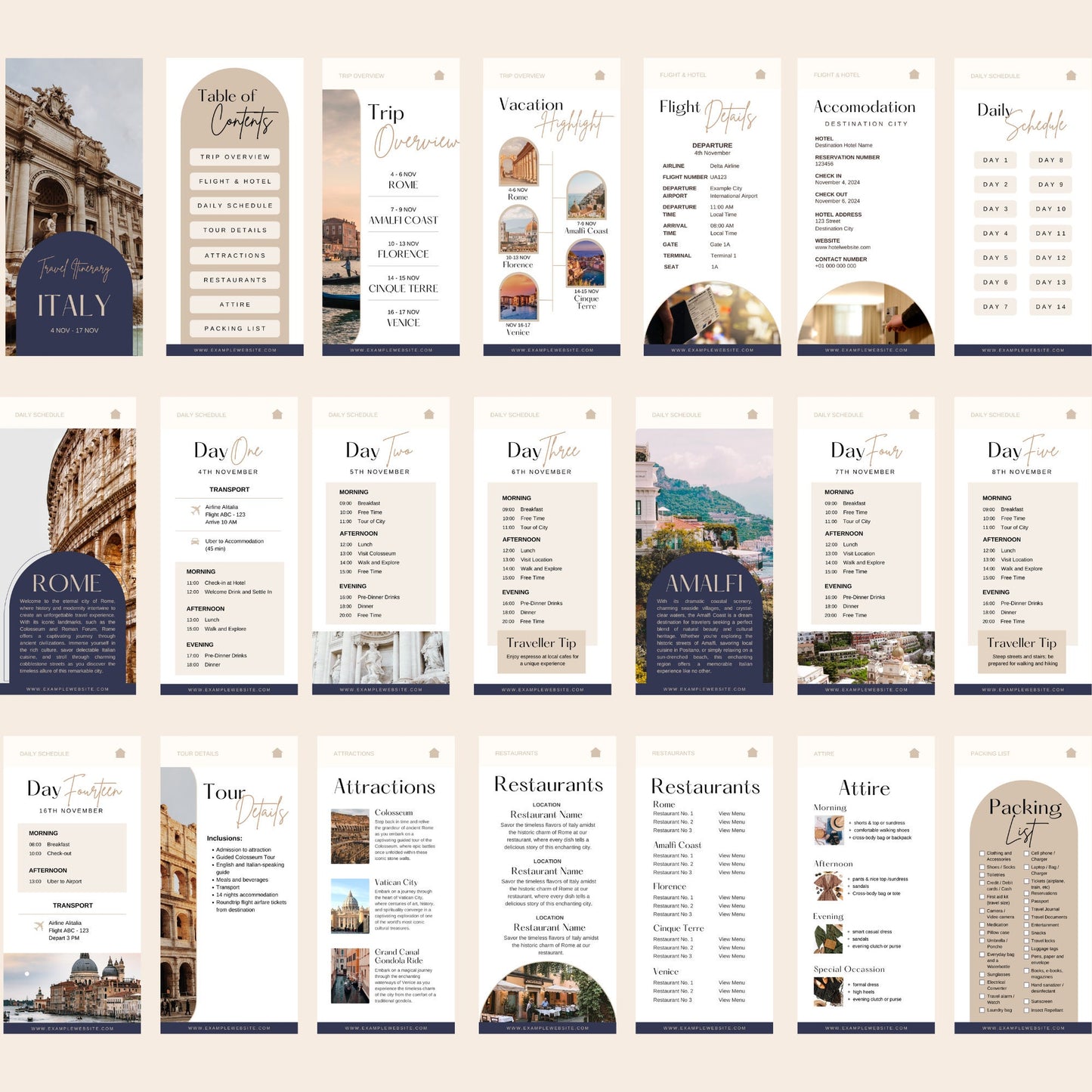Select PACKING LIST in the Table of Contents
This screenshot has height=1092, width=1092.
(234, 329)
